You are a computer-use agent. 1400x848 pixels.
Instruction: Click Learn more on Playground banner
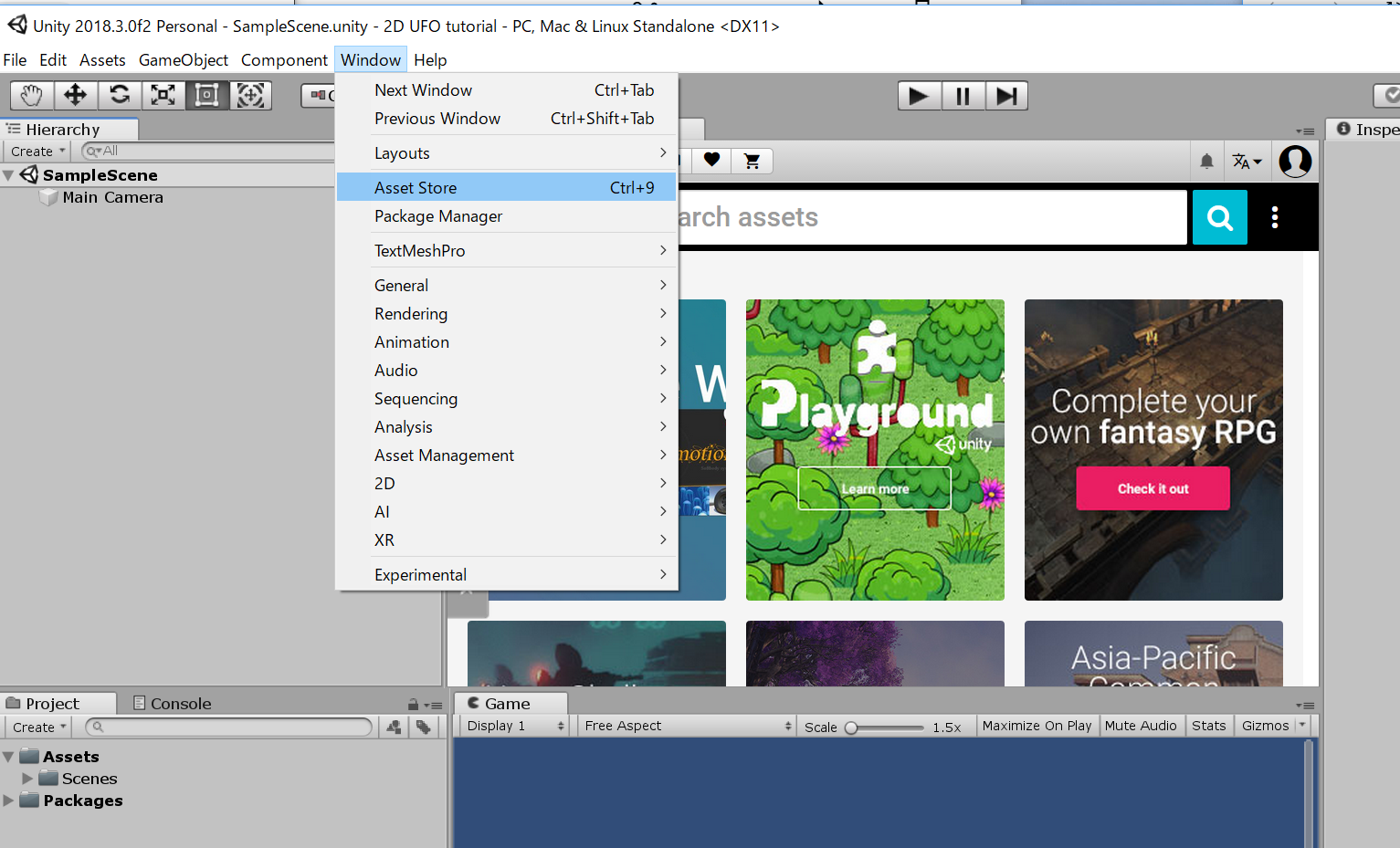pos(875,488)
